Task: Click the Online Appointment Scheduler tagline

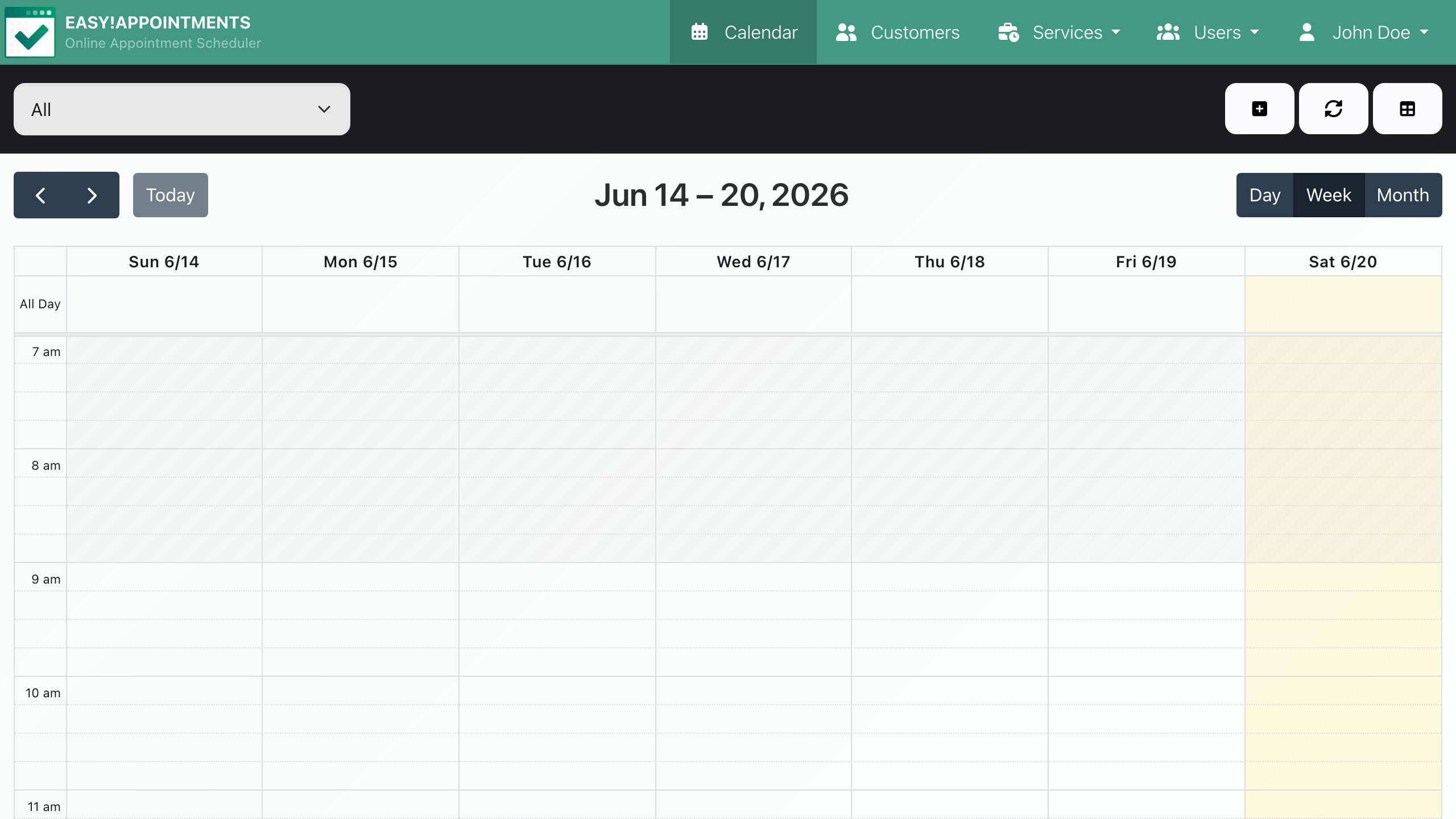Action: (163, 43)
